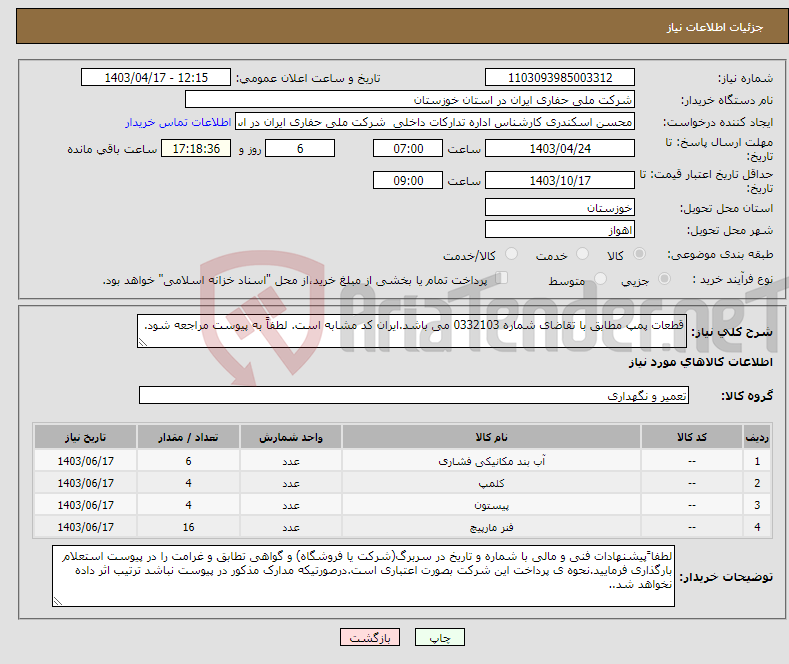This screenshot has width=789, height=664.
Task: Click the item name آب بند مکانیکی فشاری
Action: 492,461
